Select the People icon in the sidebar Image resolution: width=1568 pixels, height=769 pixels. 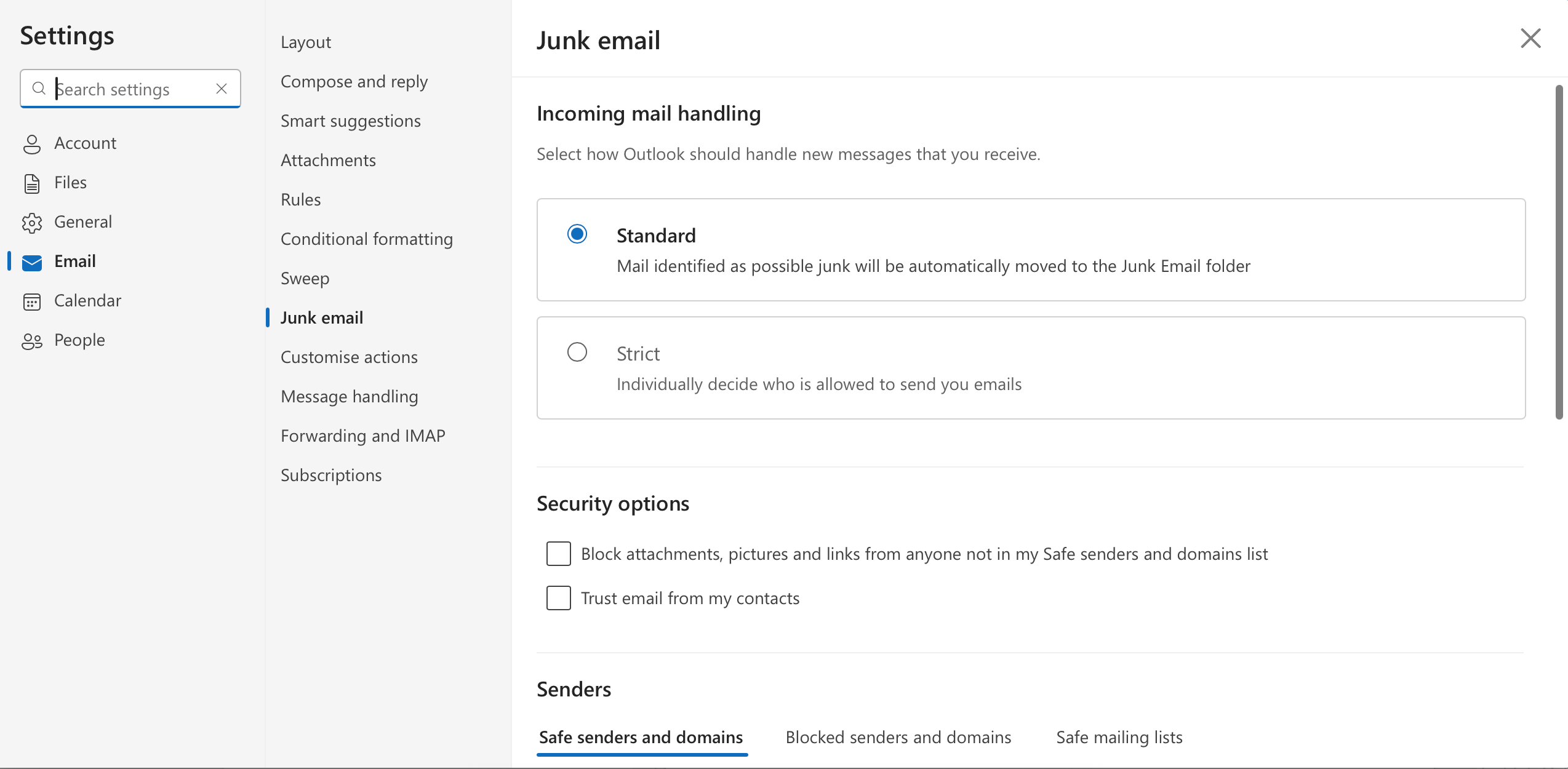[x=33, y=340]
